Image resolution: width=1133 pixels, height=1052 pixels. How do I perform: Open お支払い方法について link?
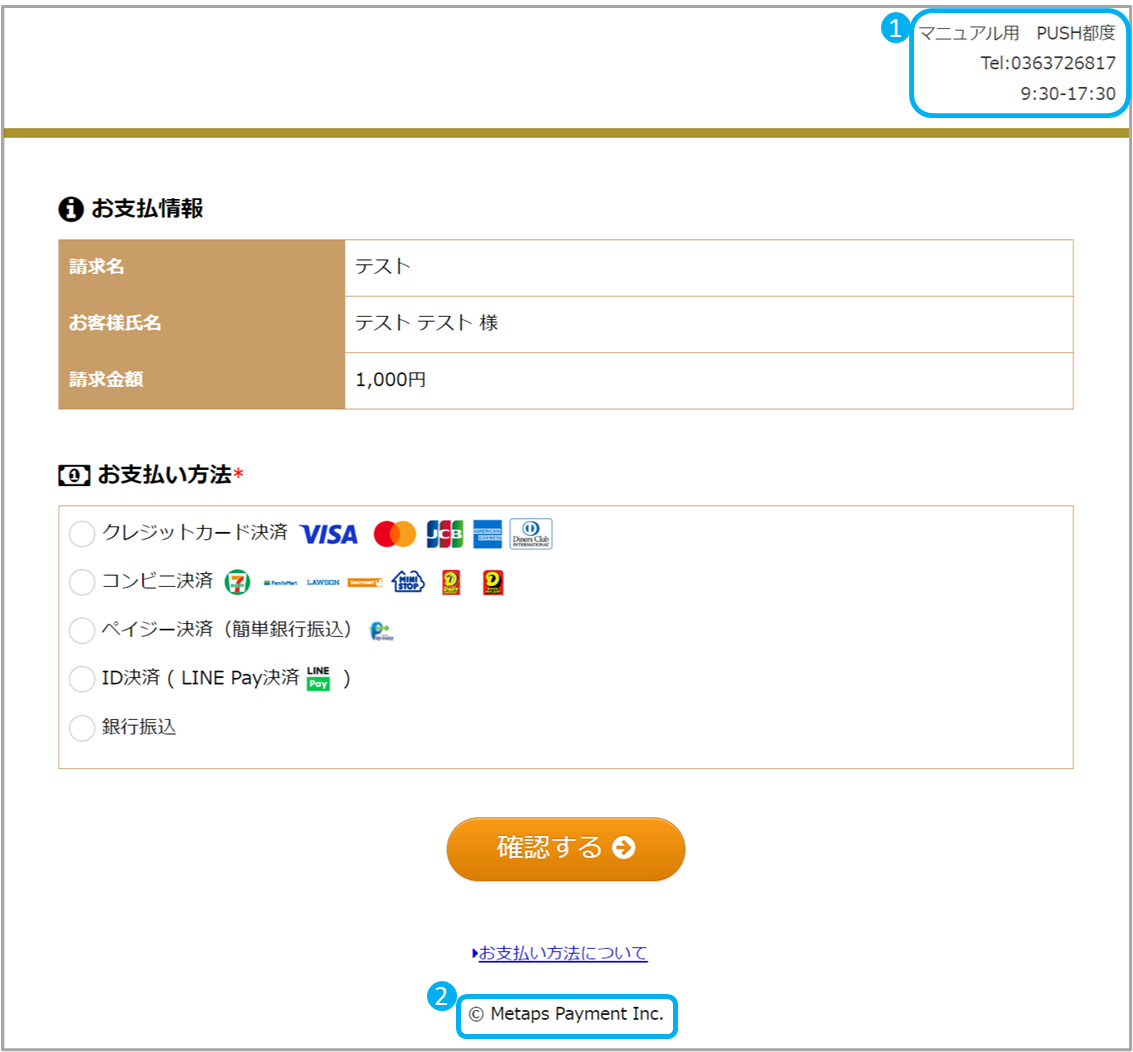tap(562, 953)
